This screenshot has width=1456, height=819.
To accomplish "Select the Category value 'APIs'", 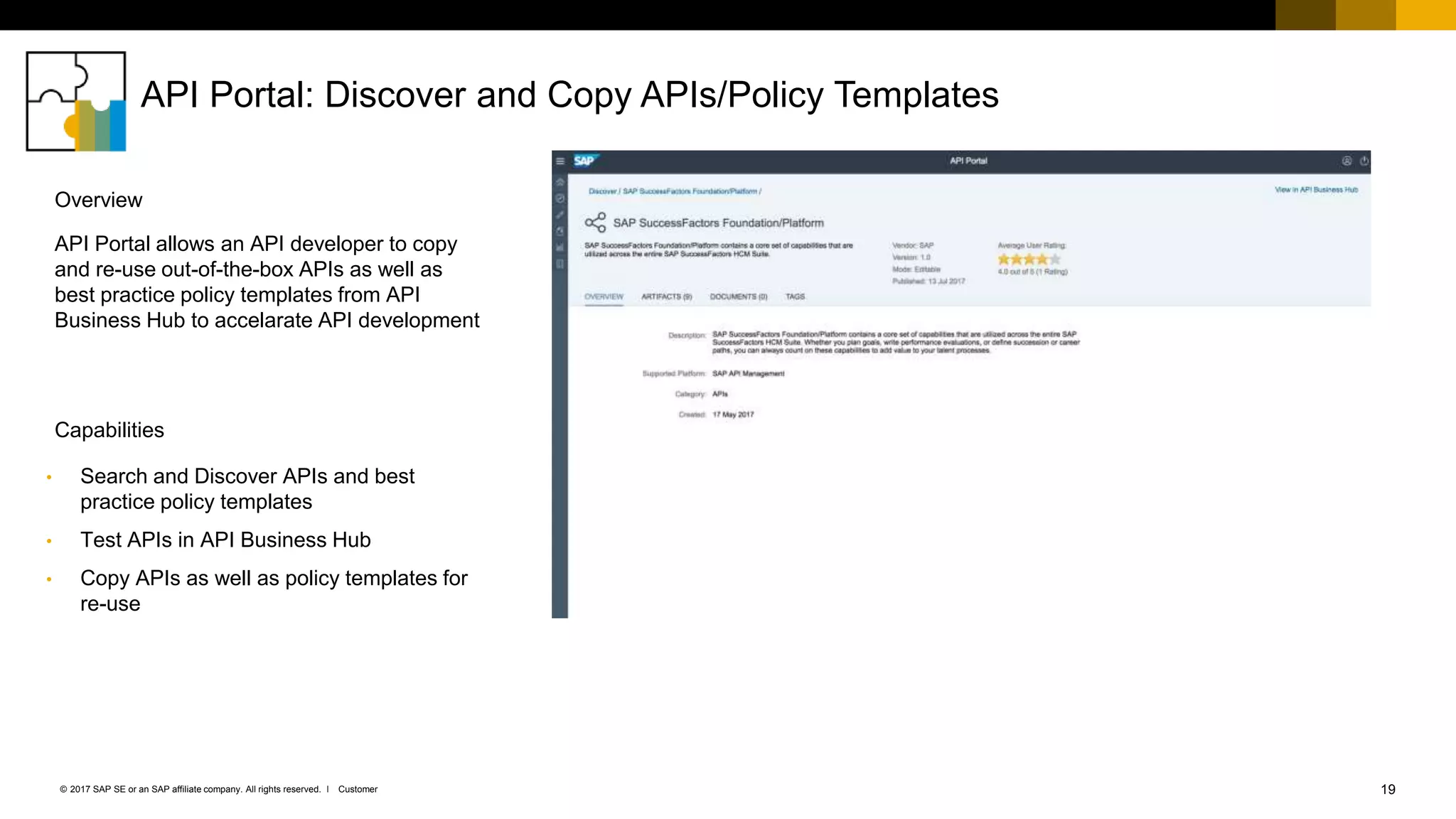I will [719, 394].
